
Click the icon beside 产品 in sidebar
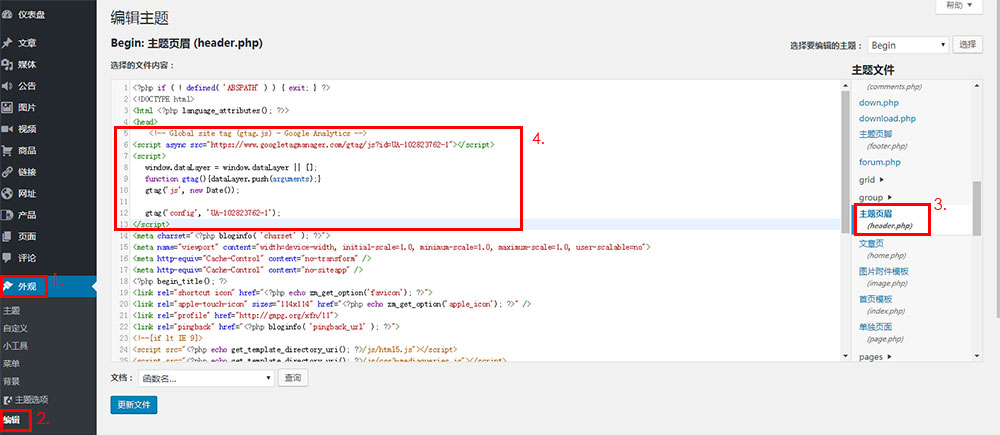(8, 216)
